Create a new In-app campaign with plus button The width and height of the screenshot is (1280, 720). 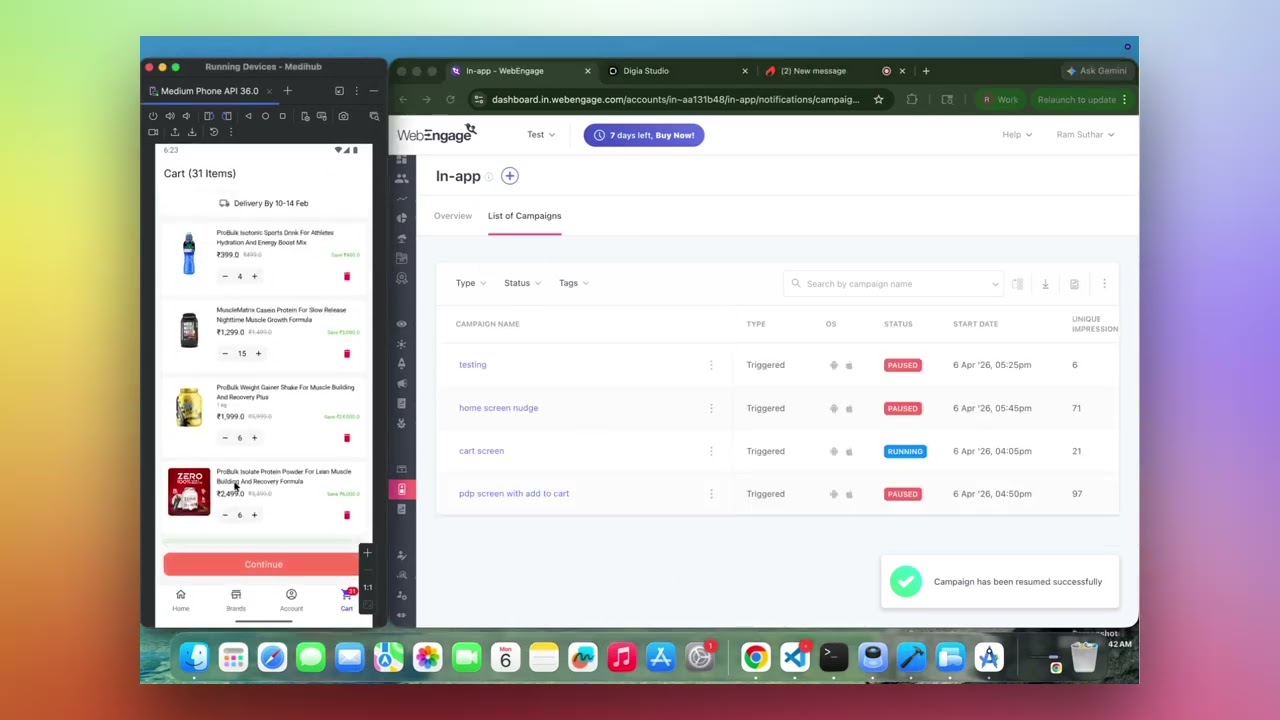[x=509, y=176]
